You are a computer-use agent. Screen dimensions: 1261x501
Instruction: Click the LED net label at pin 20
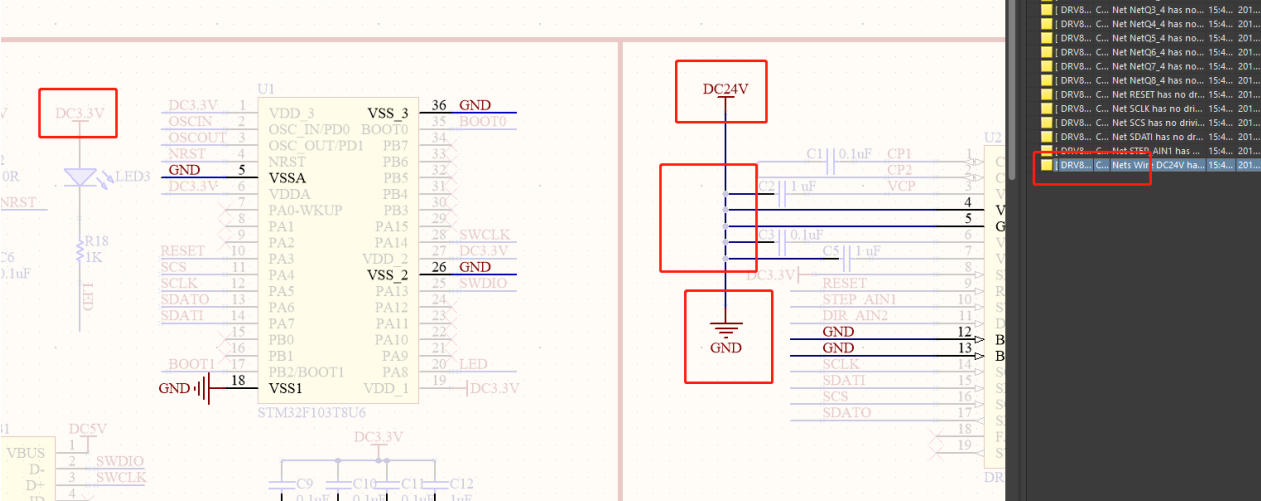(474, 364)
